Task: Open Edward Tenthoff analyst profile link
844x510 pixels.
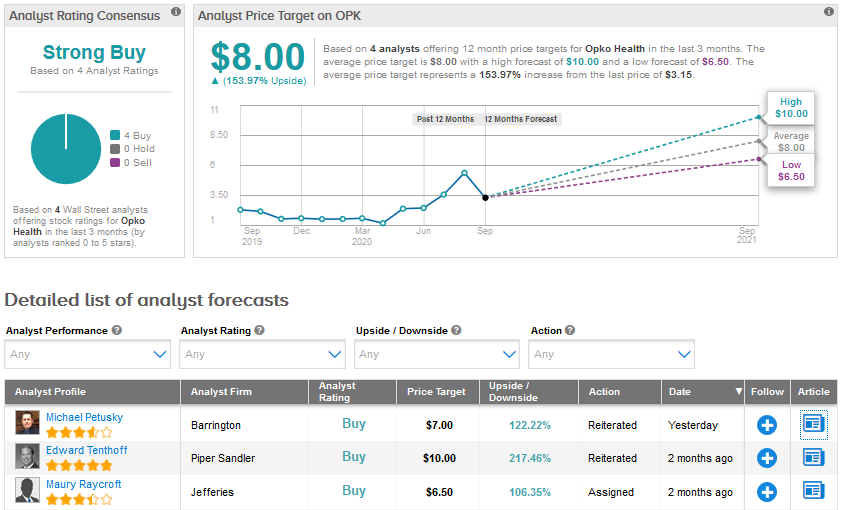Action: [x=87, y=450]
